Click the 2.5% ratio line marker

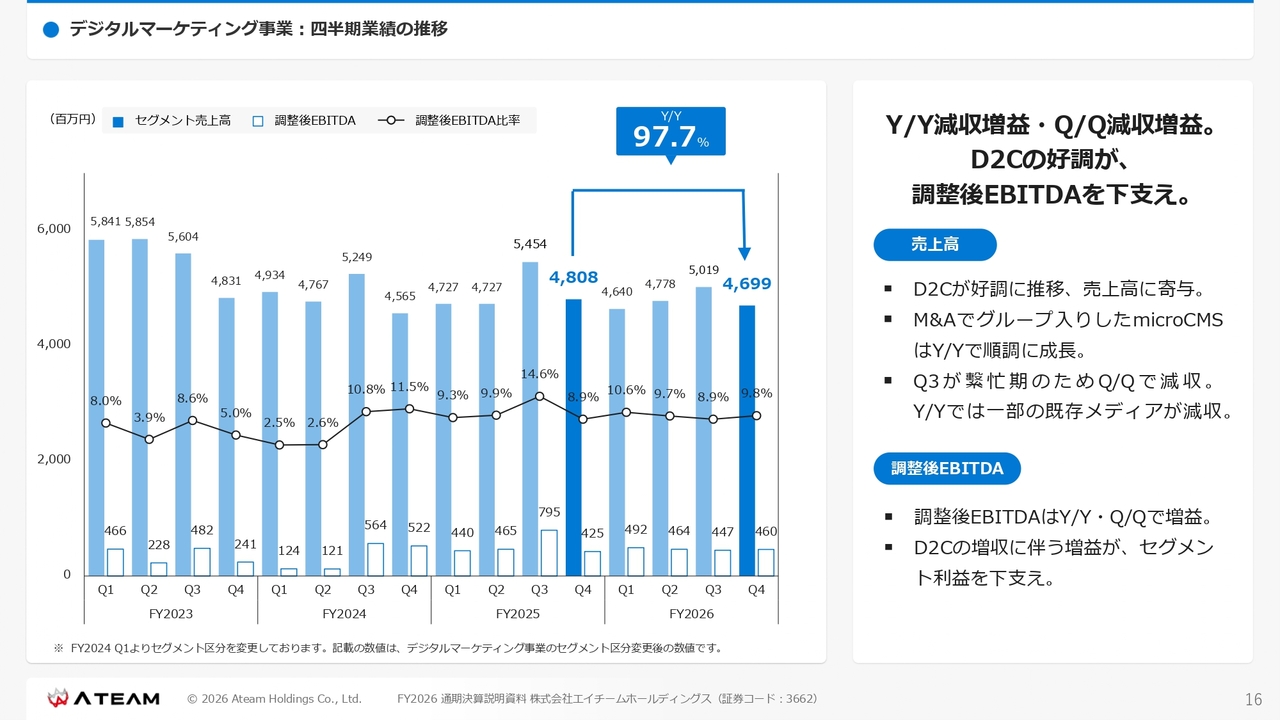pos(279,445)
